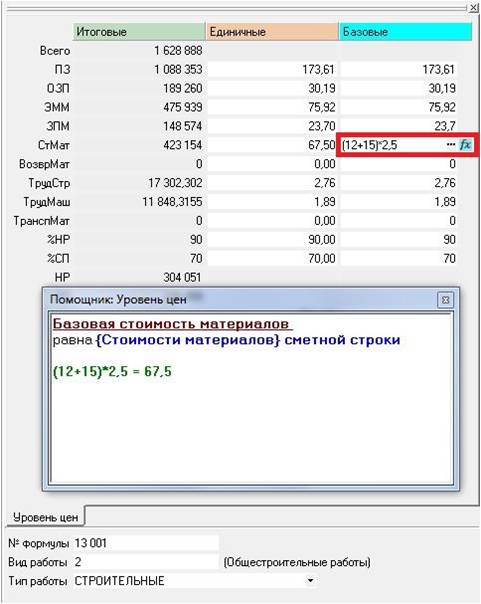The height and width of the screenshot is (604, 481).
Task: Click the Вид работы input field
Action: coord(146,562)
